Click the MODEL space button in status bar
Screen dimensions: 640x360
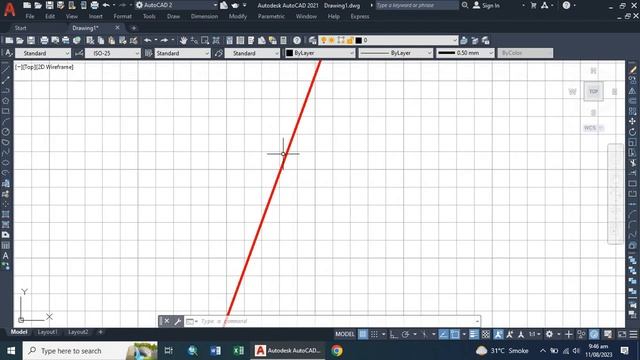(345, 334)
